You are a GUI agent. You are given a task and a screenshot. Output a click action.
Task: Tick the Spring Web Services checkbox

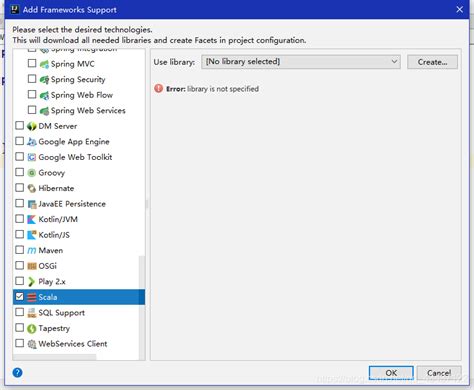tap(32, 110)
